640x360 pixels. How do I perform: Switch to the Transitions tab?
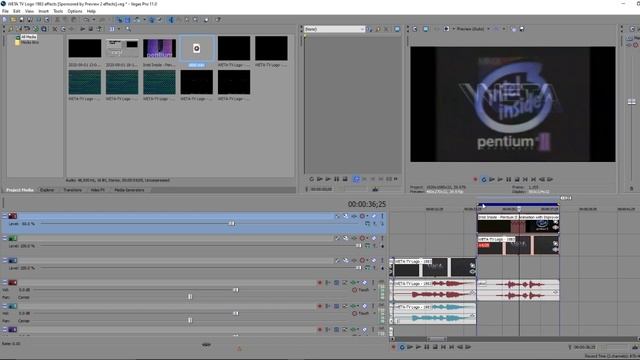[x=73, y=190]
